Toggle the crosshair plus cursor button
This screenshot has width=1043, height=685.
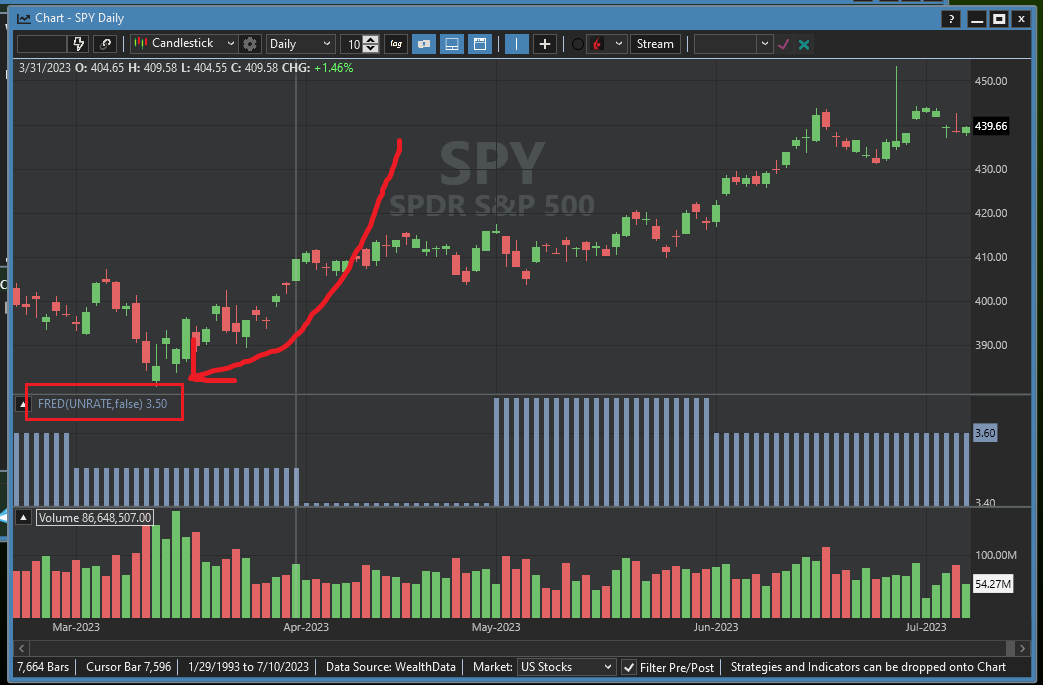point(545,44)
